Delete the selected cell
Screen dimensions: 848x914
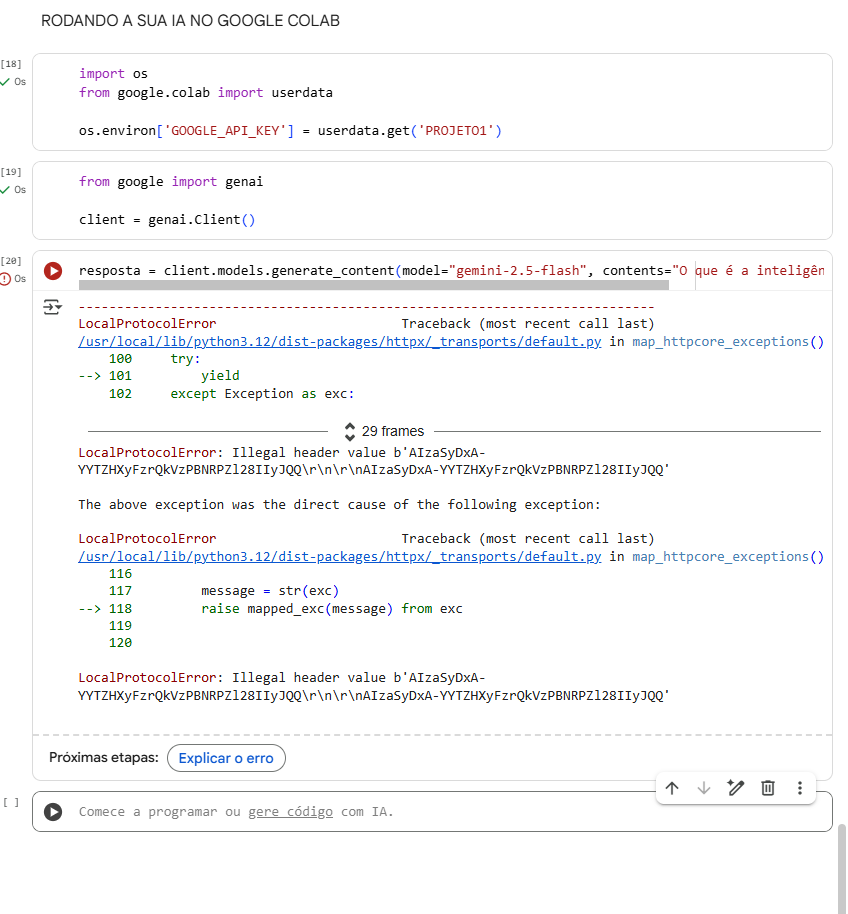click(x=768, y=788)
